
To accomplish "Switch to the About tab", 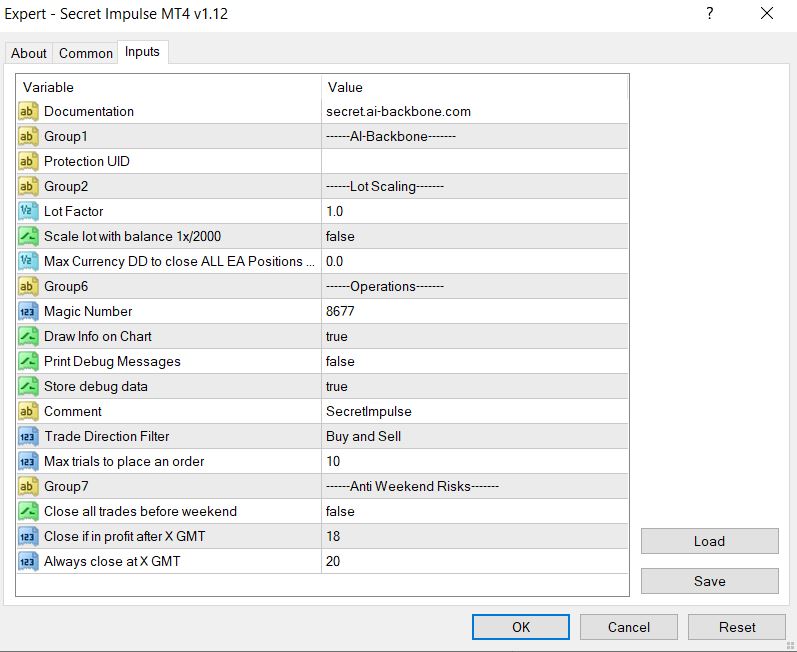I will 29,53.
